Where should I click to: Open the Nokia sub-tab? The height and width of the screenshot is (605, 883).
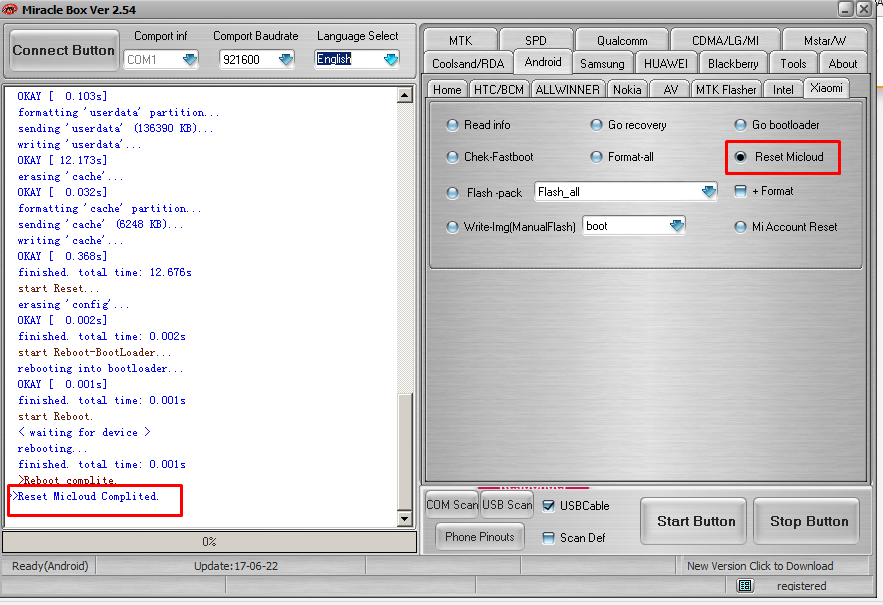[627, 90]
